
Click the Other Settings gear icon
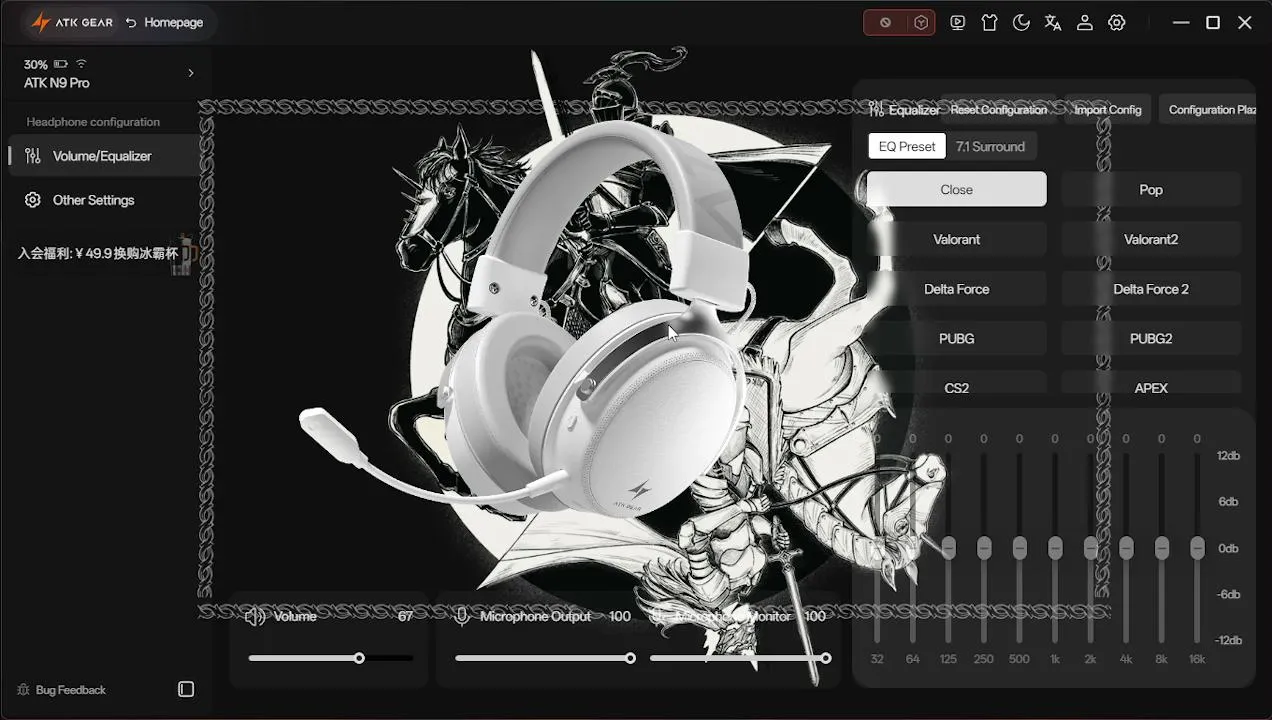tap(33, 200)
